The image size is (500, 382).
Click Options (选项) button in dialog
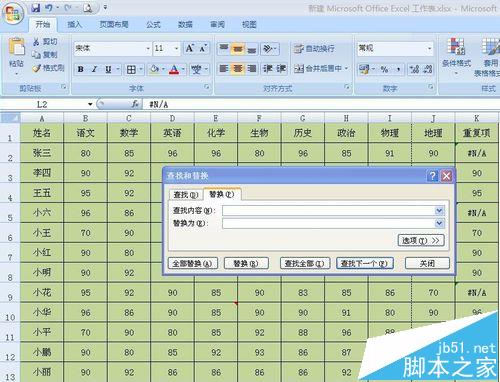tap(421, 240)
